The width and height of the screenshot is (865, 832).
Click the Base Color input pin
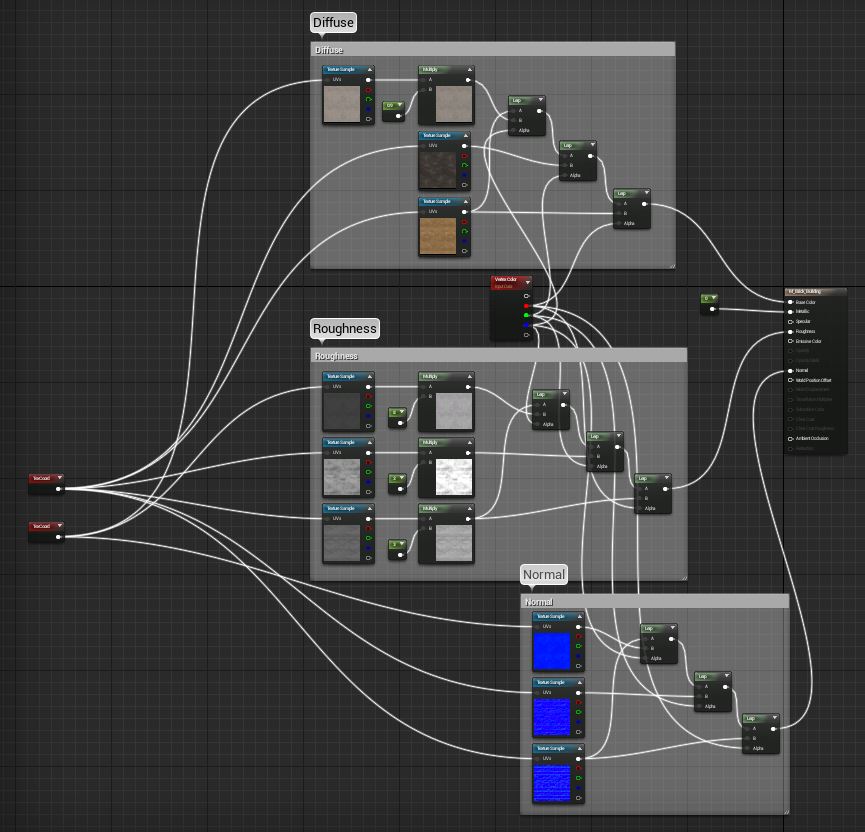791,302
